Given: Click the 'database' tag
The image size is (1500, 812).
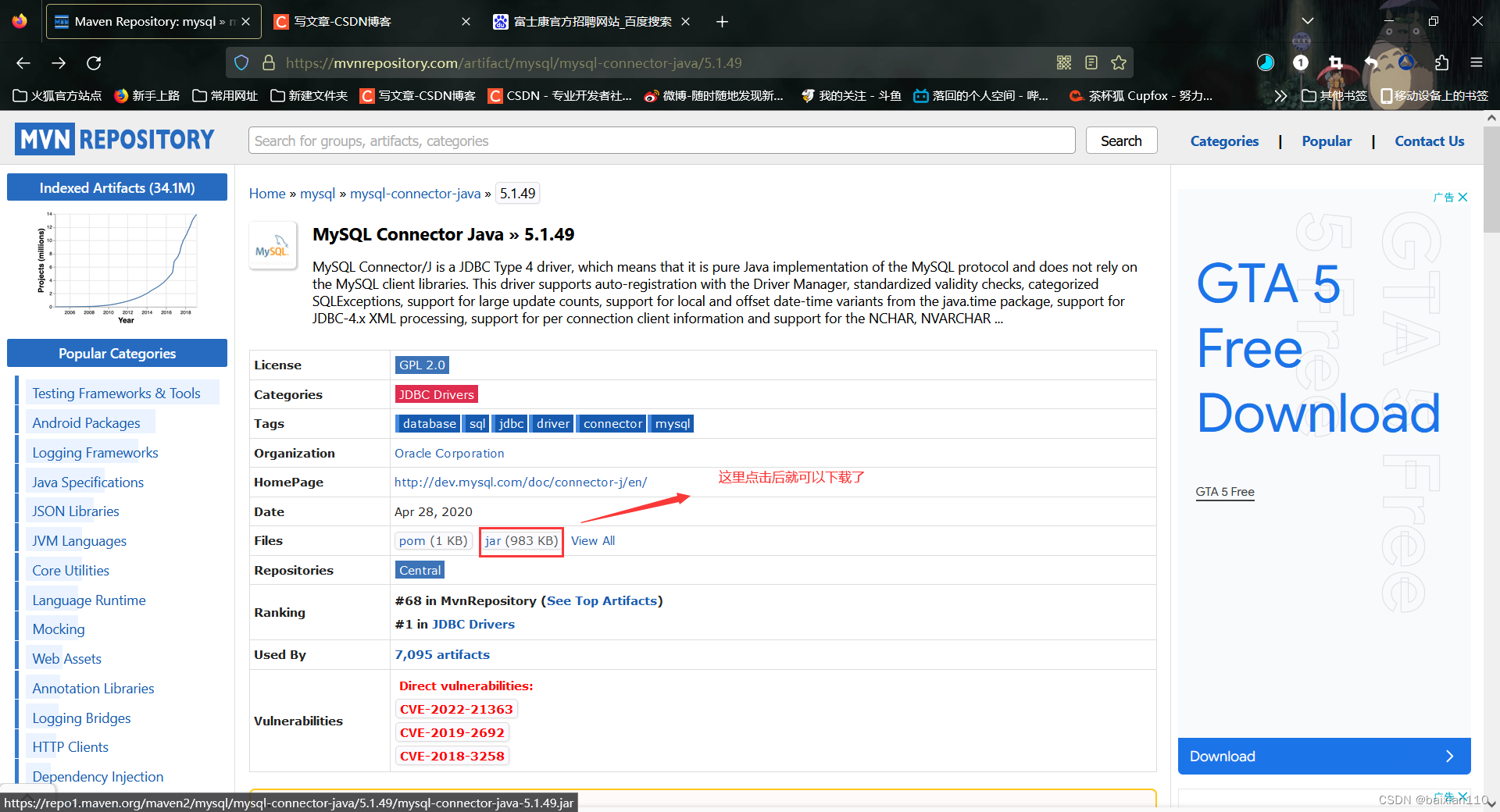Looking at the screenshot, I should [x=428, y=423].
